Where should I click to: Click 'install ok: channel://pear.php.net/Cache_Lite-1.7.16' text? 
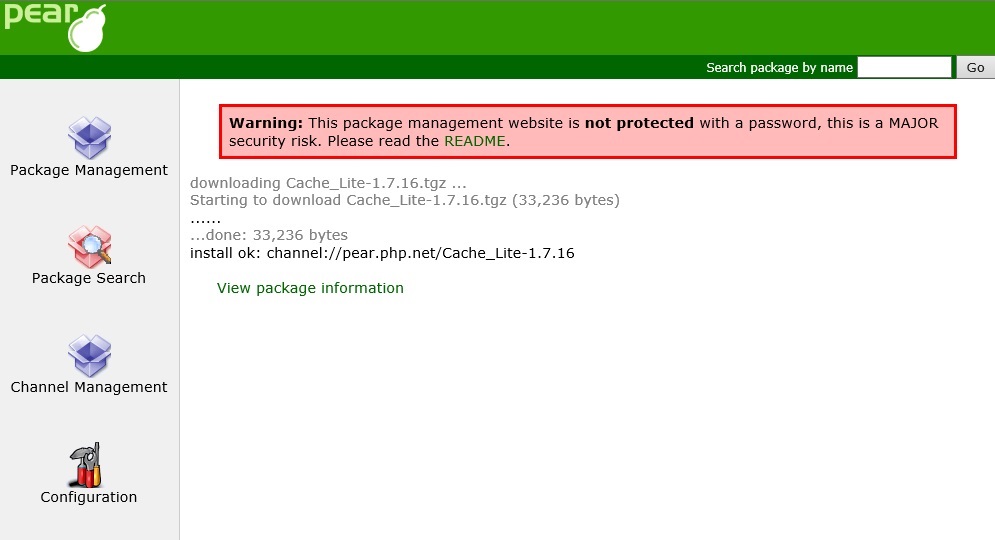click(x=382, y=253)
